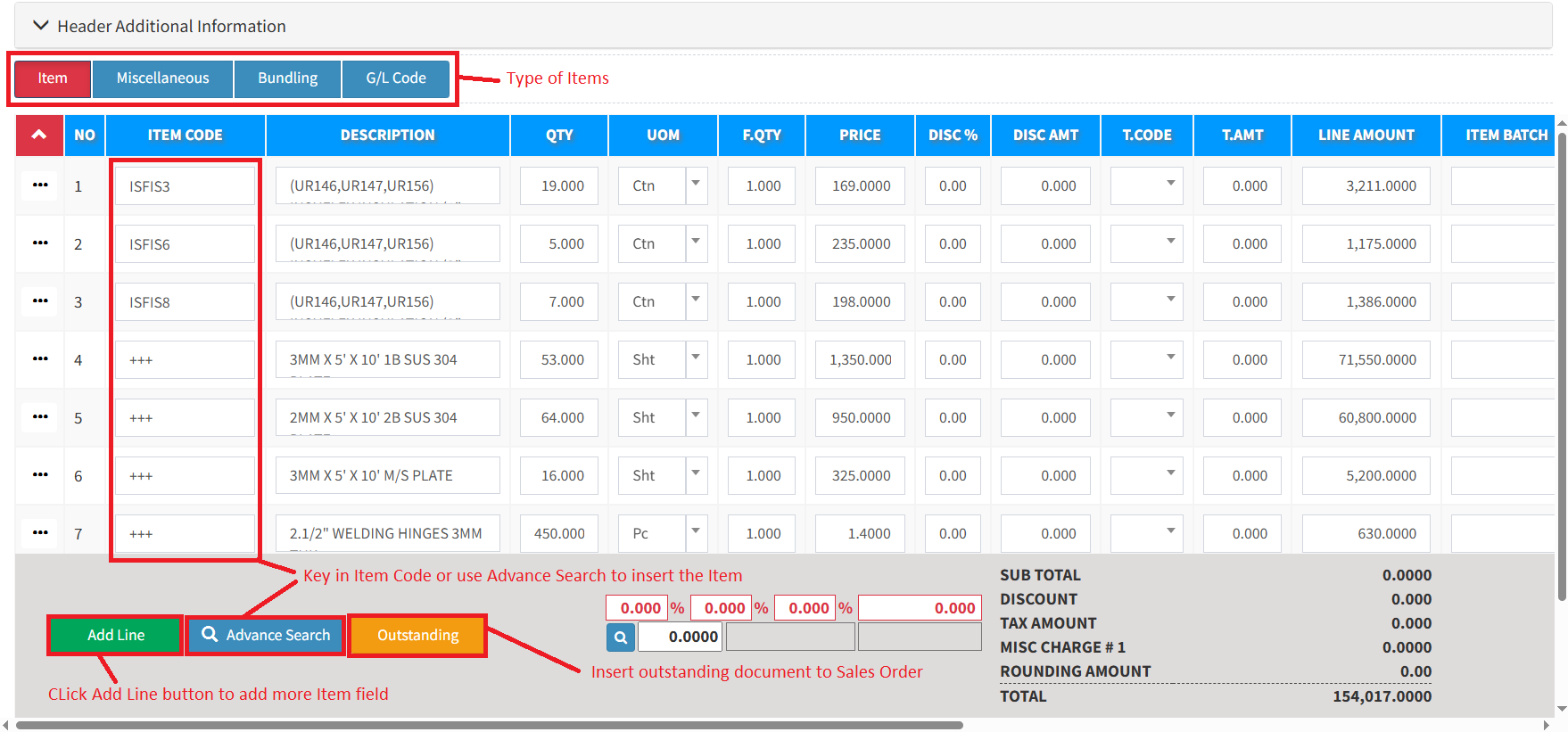
Task: Click the ISFIS3 item code field
Action: tap(185, 186)
